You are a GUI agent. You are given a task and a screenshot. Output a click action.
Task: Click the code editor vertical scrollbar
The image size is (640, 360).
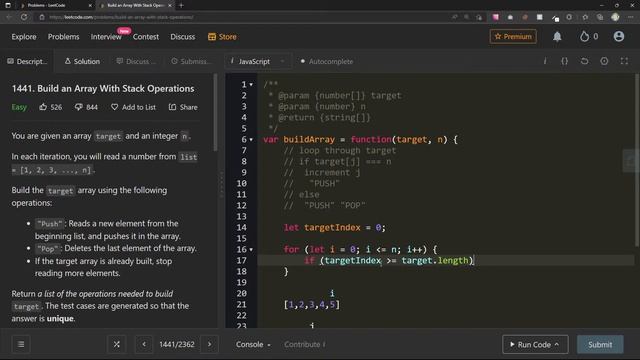tap(637, 160)
